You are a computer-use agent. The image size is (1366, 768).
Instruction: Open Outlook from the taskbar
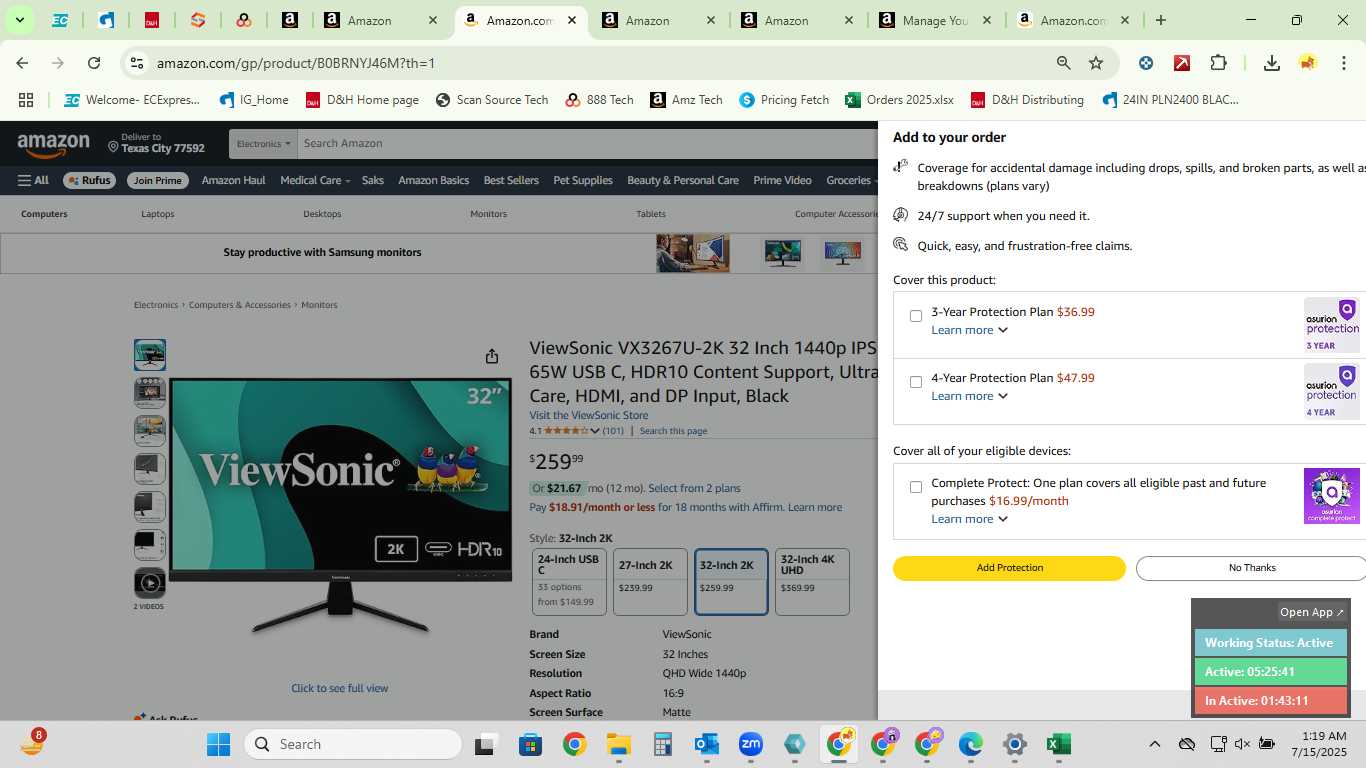(707, 744)
